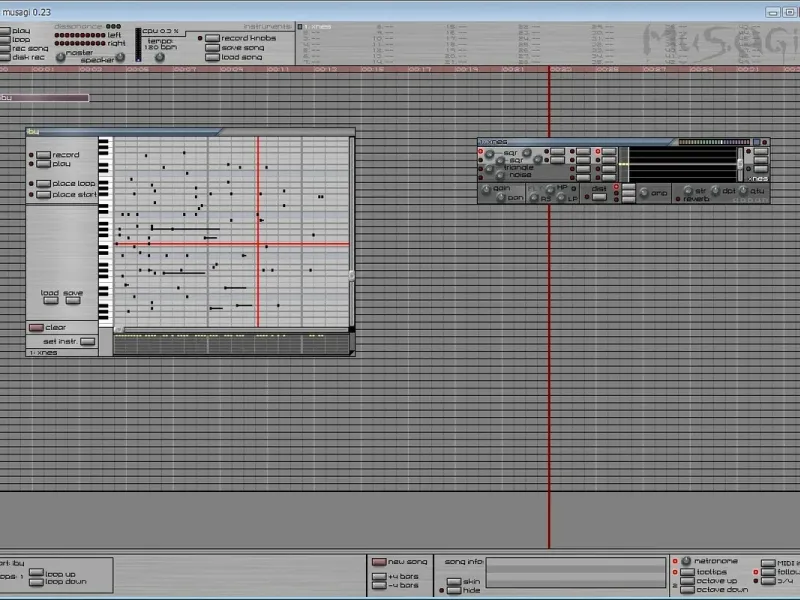Click the dist button in xnes
The image size is (800, 600).
(x=599, y=197)
